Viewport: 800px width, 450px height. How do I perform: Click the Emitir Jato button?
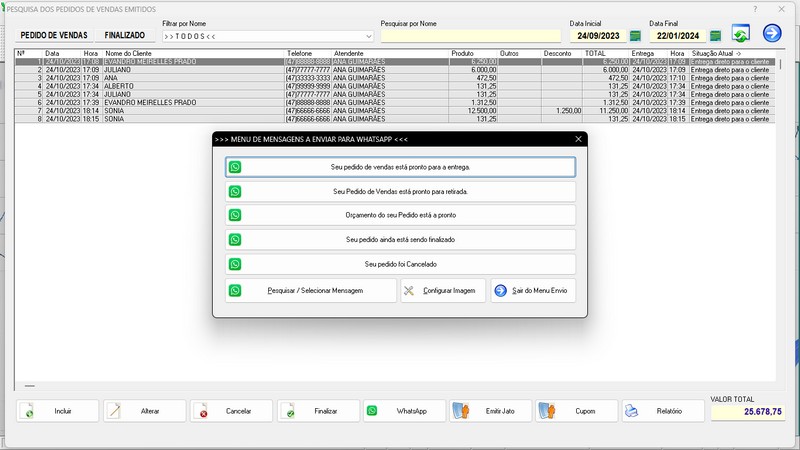pos(490,411)
